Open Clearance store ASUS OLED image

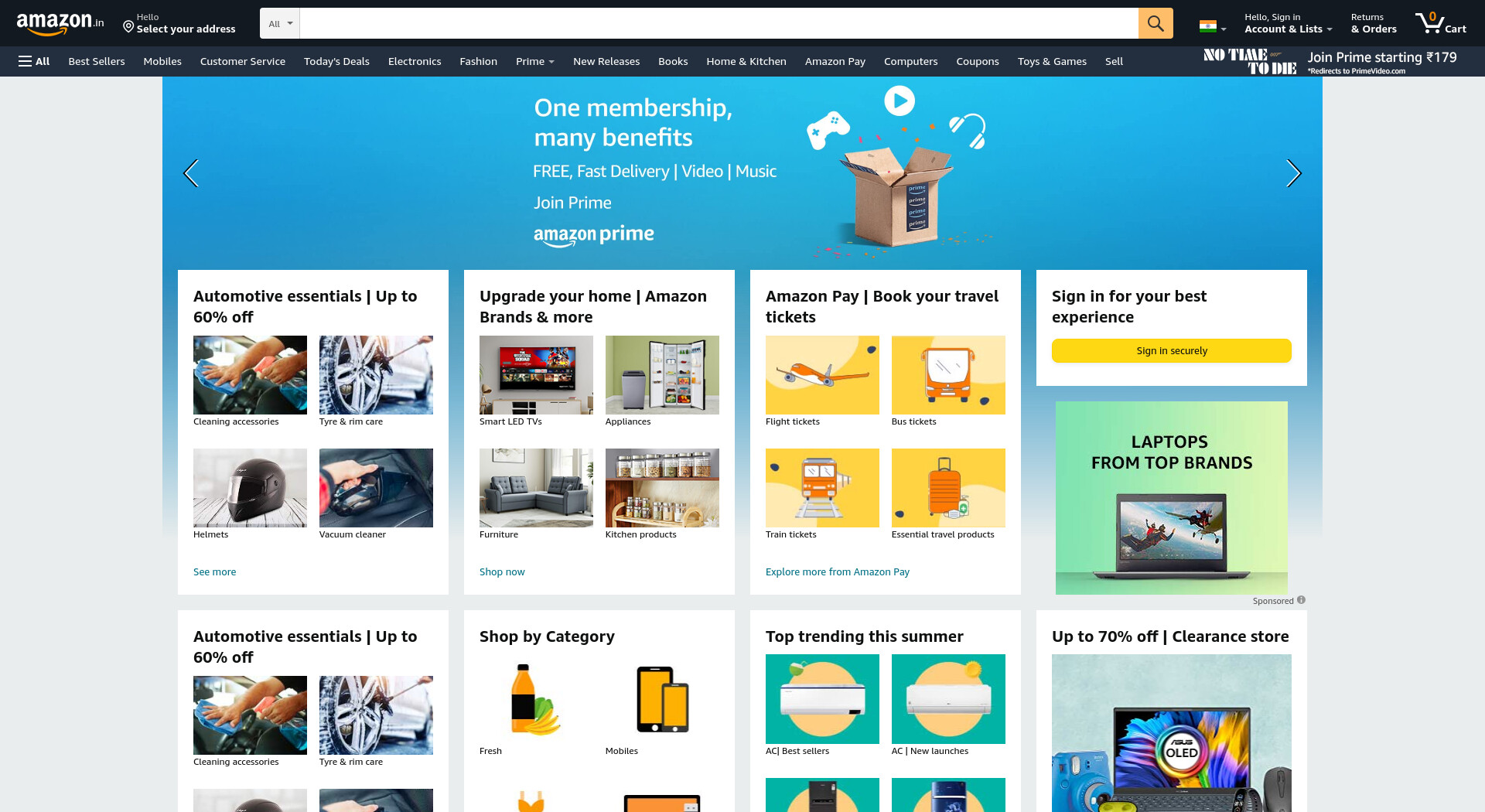coord(1172,733)
